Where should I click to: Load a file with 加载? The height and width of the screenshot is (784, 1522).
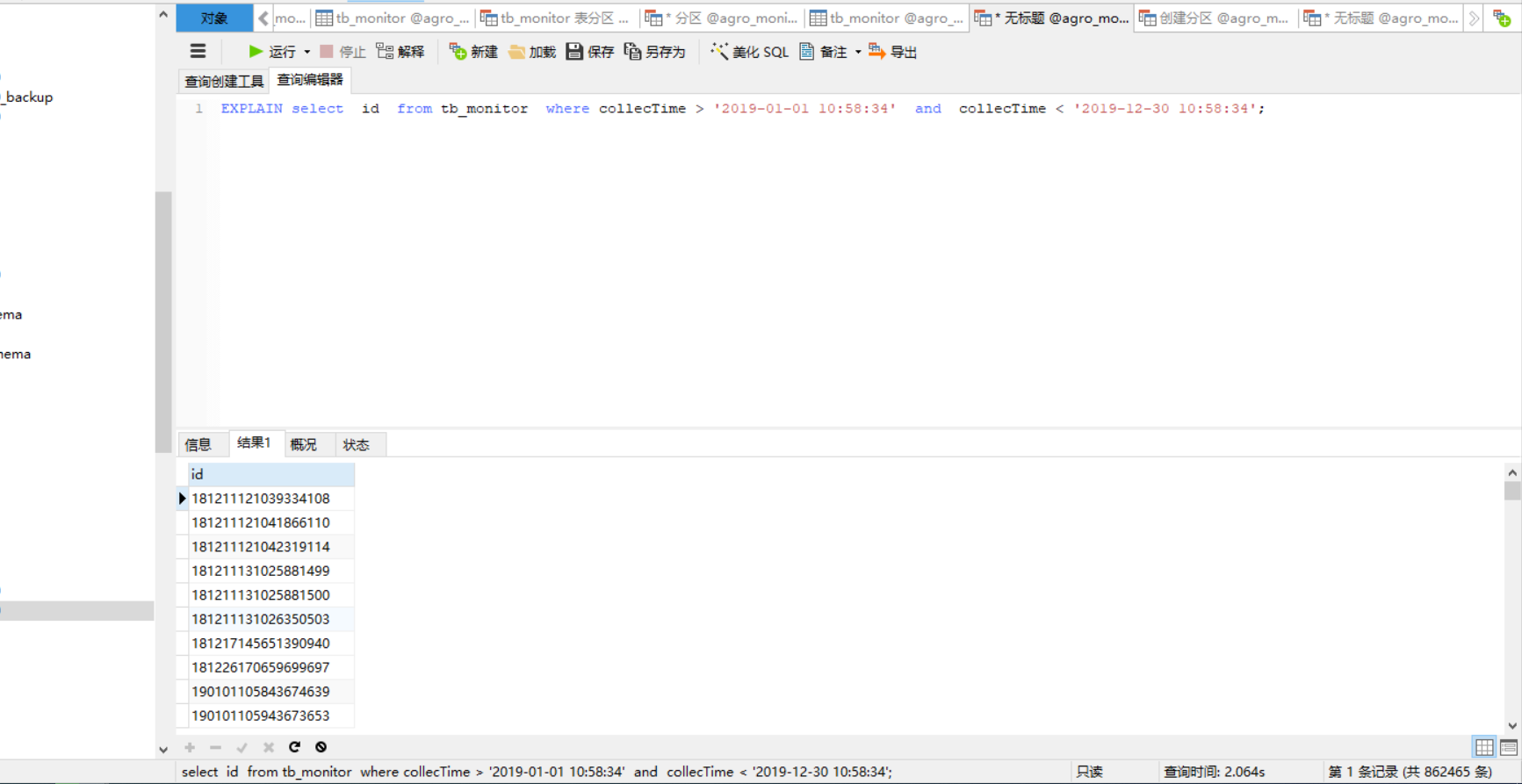point(532,52)
